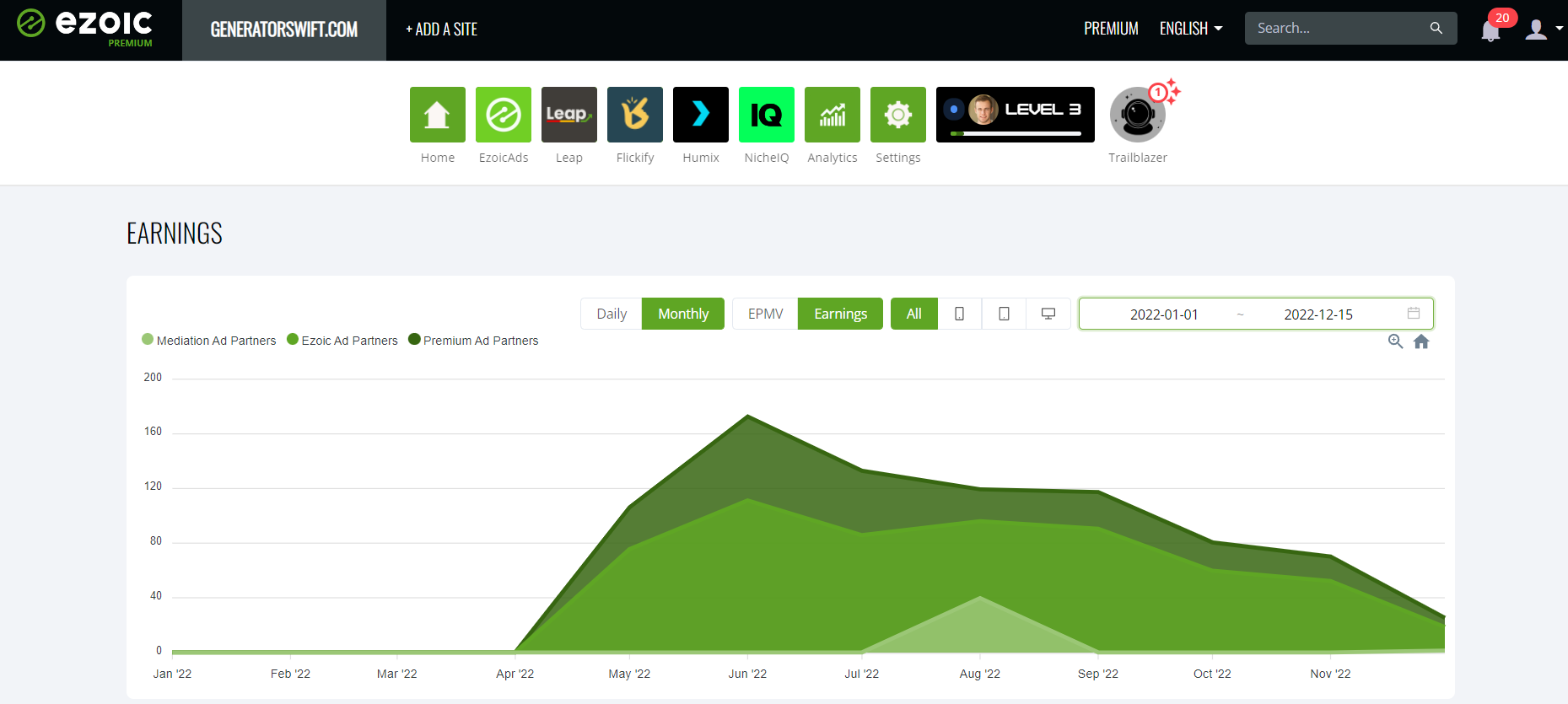Show EPMV metric on chart
This screenshot has width=1568, height=704.
point(765,314)
